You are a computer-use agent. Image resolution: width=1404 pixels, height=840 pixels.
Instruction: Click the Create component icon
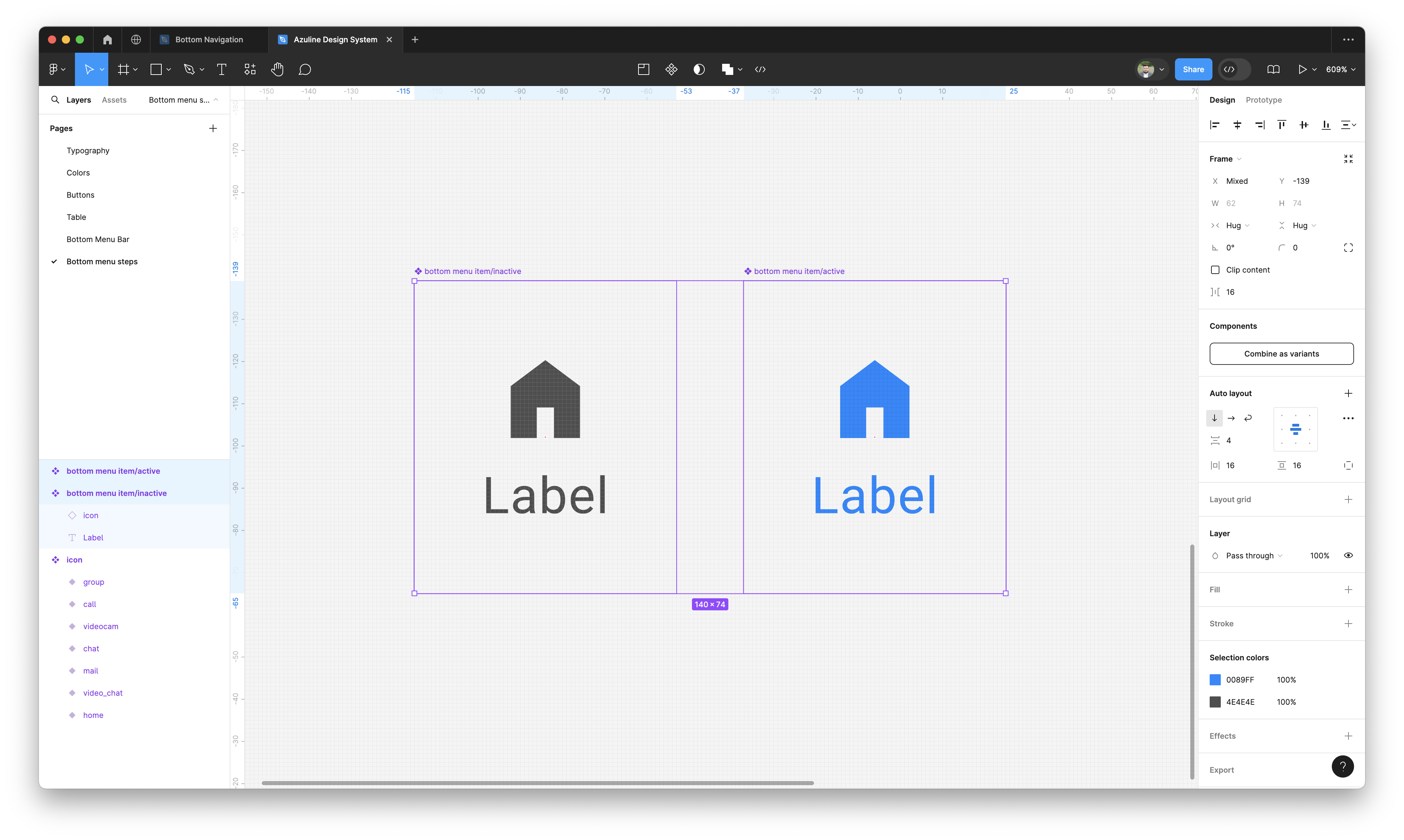click(671, 69)
